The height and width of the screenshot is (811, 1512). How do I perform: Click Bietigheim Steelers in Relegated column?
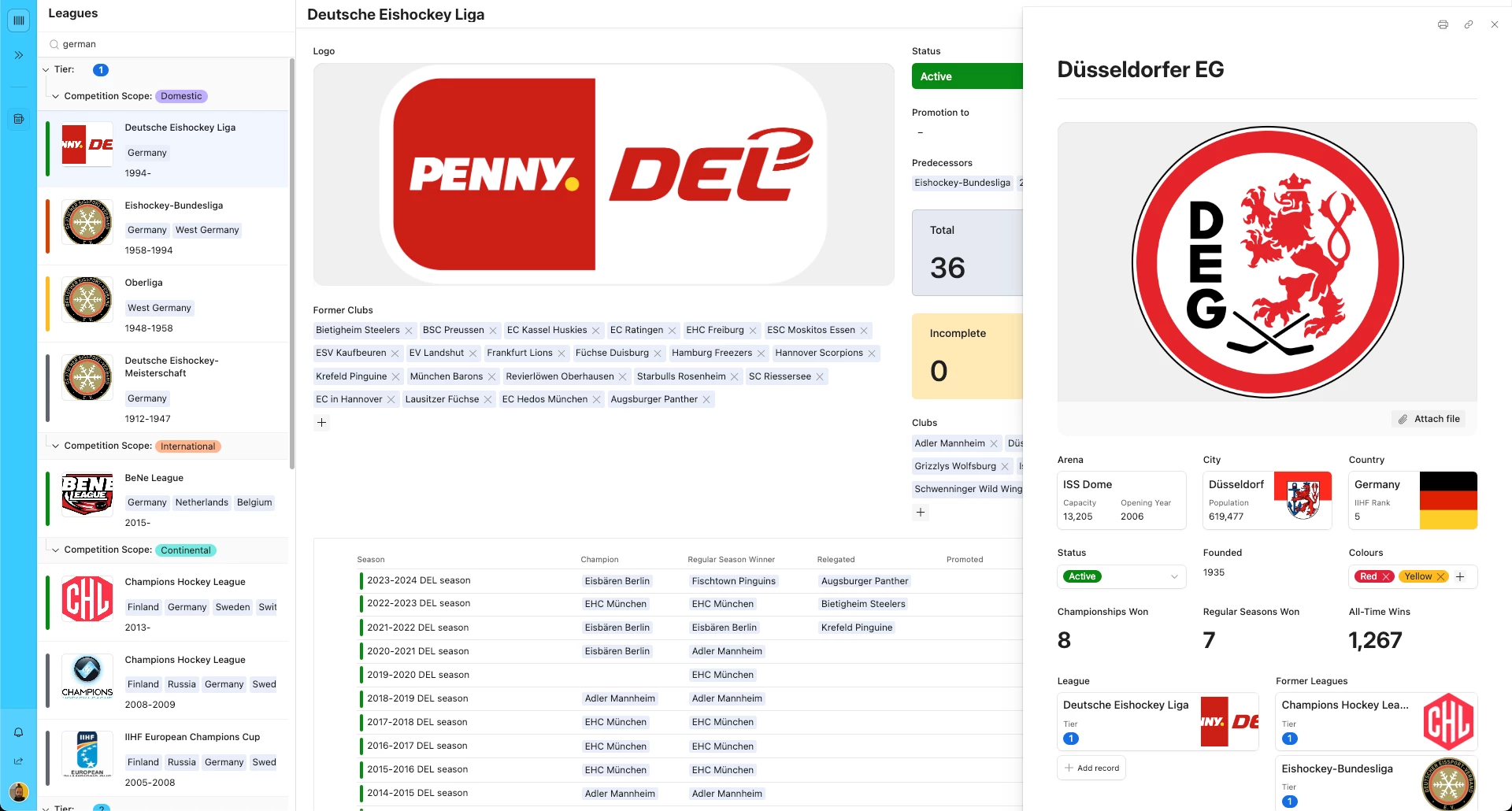tap(863, 605)
